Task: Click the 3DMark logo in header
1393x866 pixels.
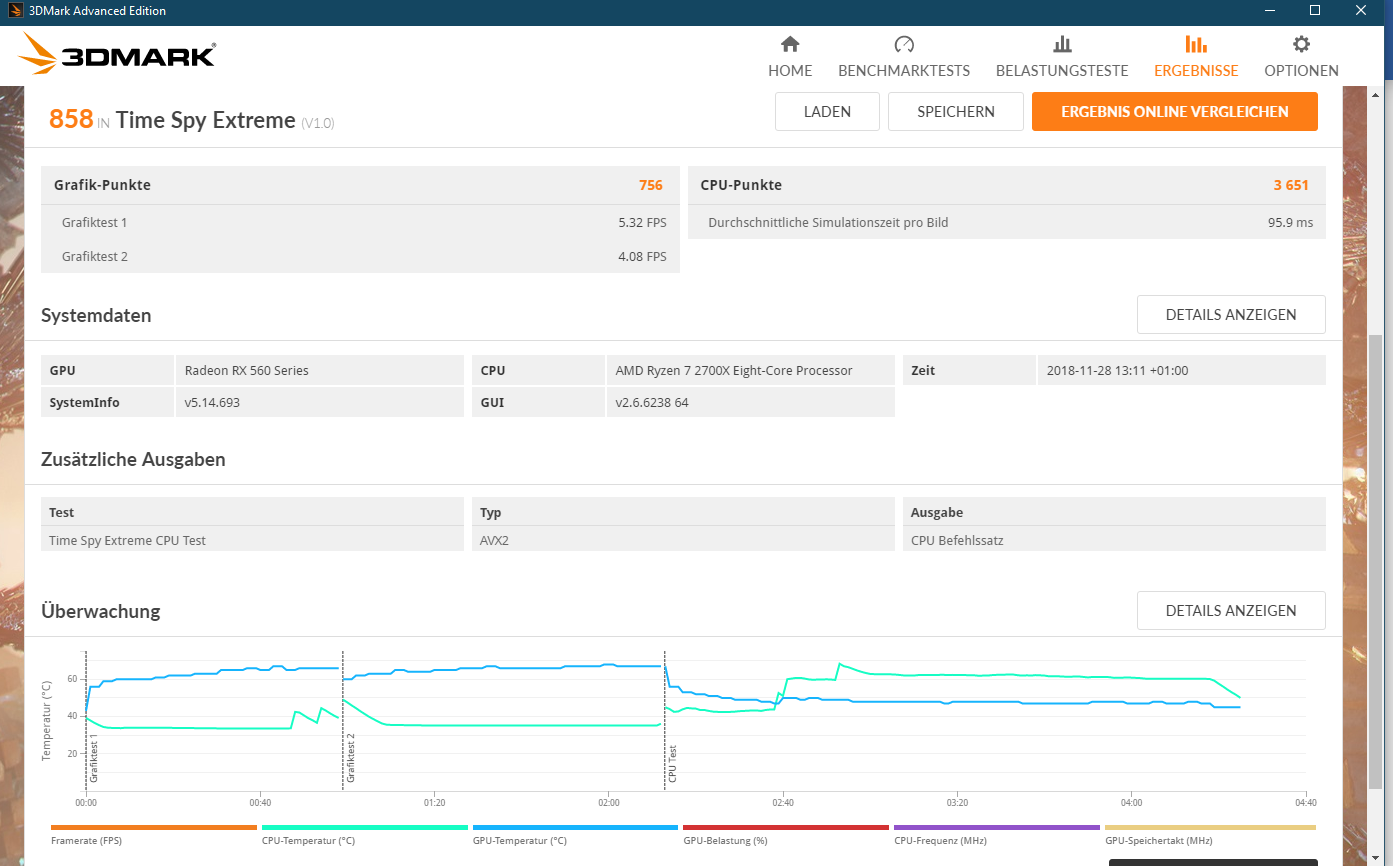Action: [119, 54]
